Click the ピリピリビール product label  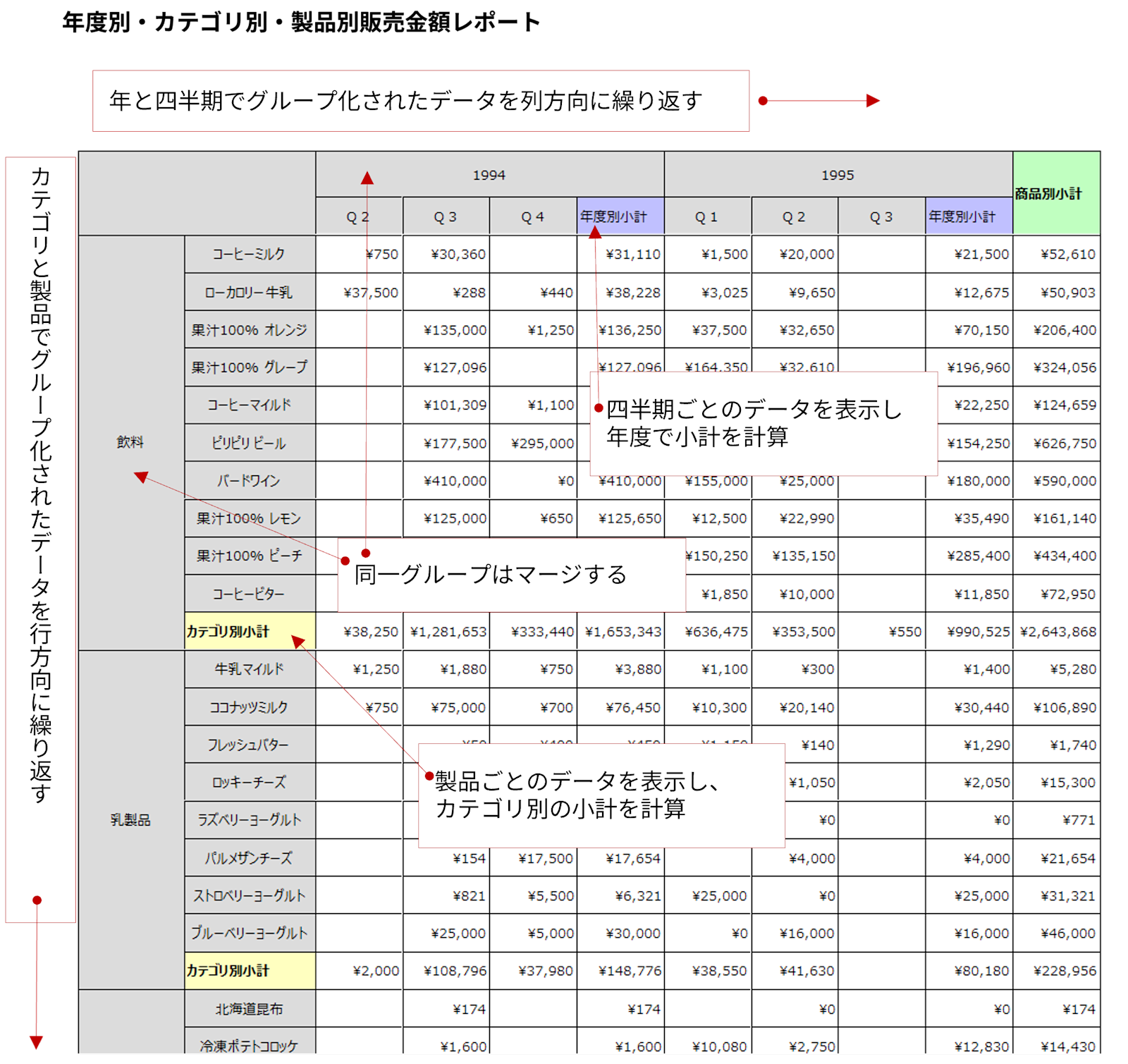(250, 443)
